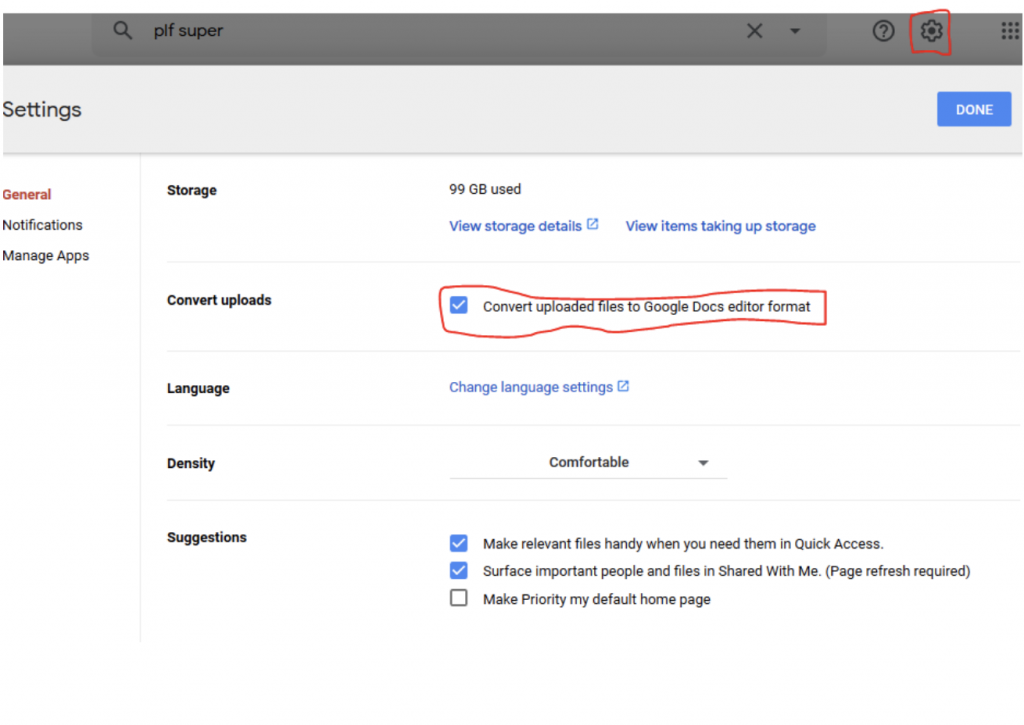Select the General settings tab
1024x725 pixels.
(27, 195)
